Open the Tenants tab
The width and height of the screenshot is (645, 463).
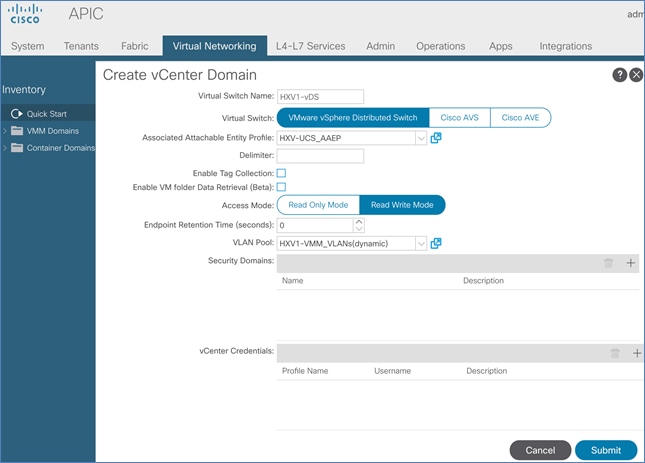81,46
